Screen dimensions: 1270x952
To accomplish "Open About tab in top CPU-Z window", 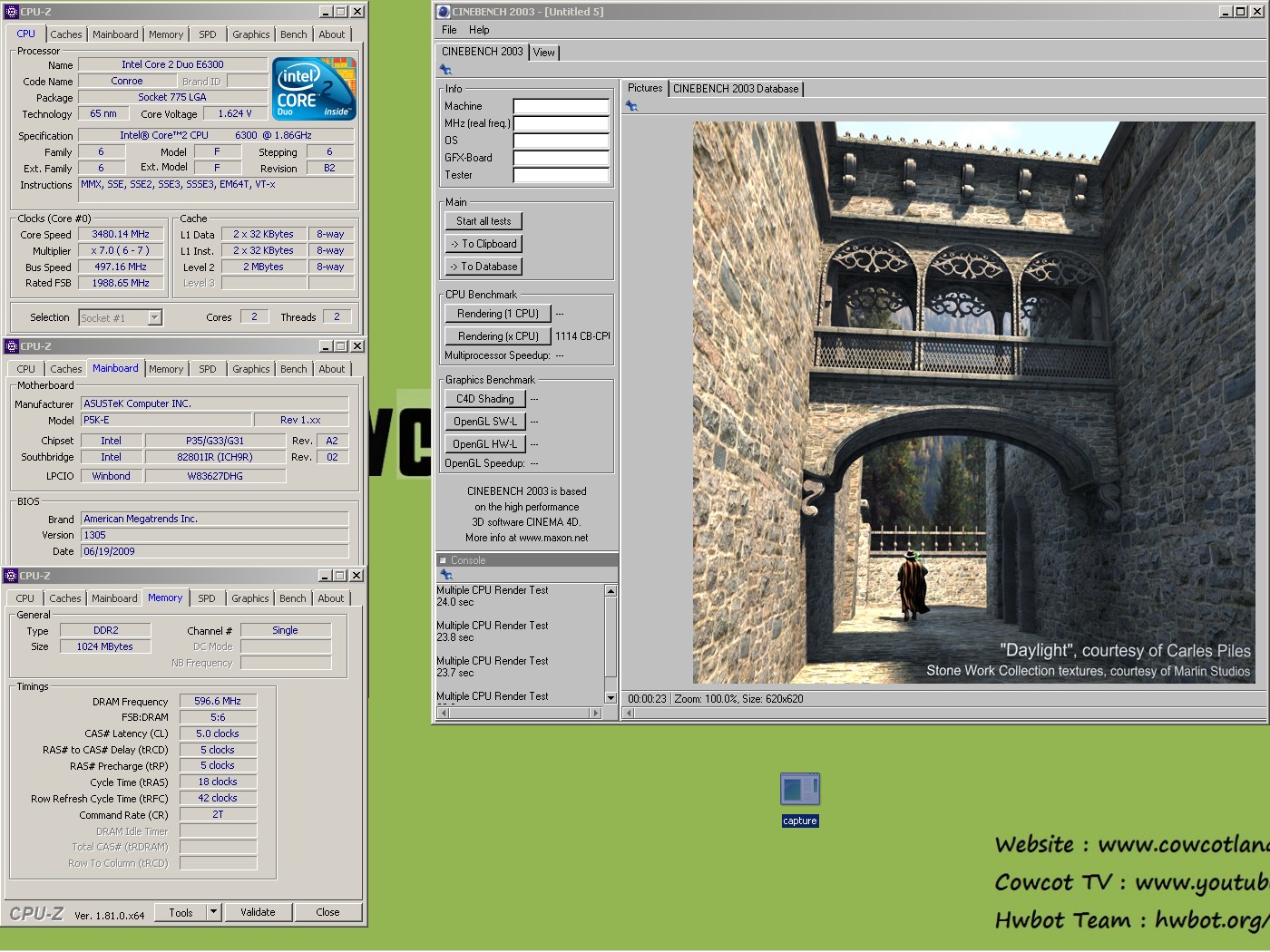I will click(x=332, y=34).
